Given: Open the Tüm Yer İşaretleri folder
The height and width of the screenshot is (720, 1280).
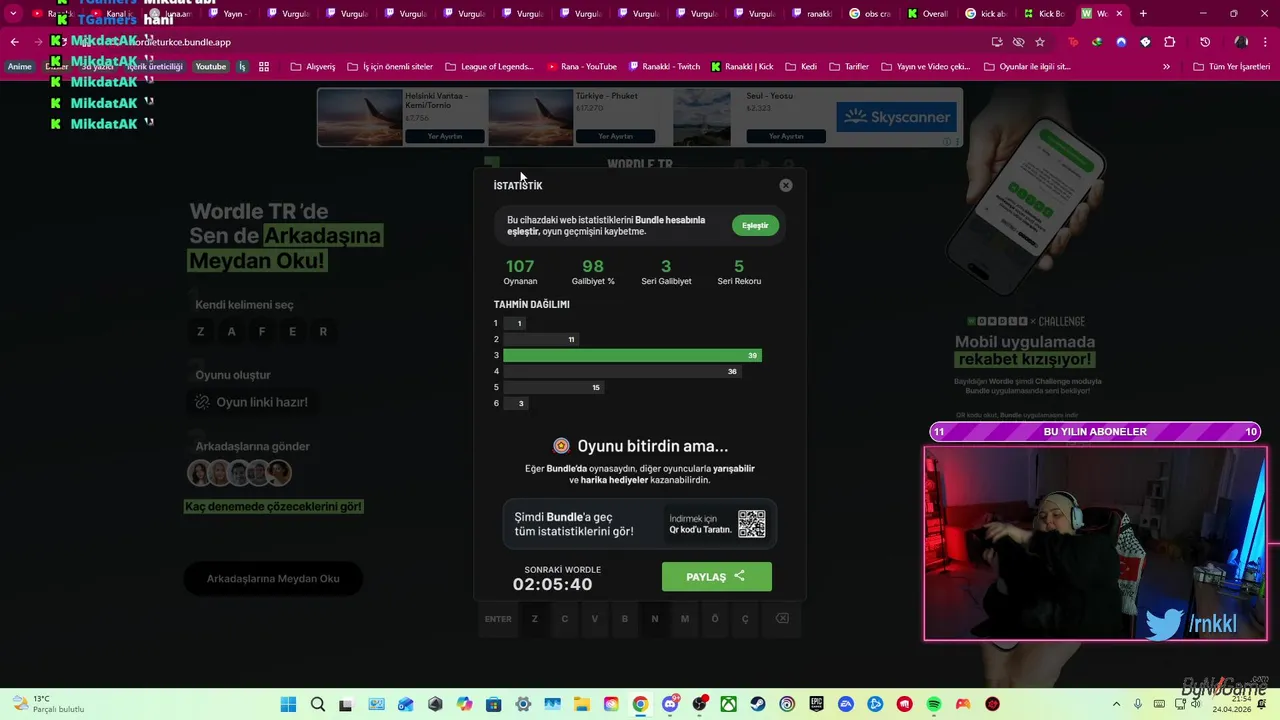Looking at the screenshot, I should (x=1232, y=67).
